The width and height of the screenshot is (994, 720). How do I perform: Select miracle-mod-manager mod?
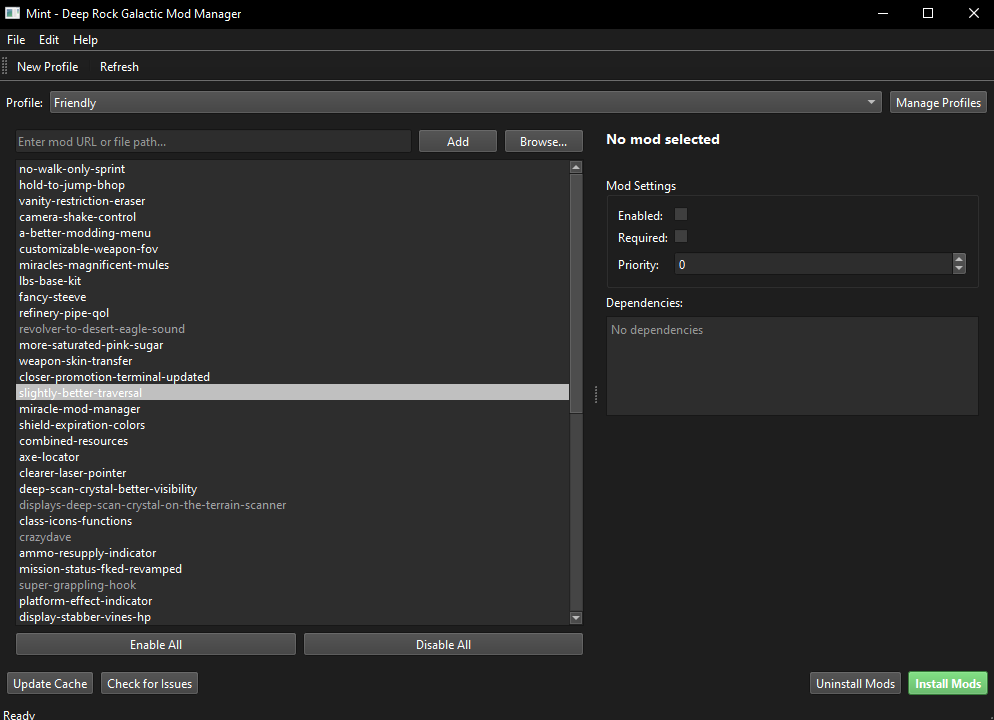click(292, 409)
